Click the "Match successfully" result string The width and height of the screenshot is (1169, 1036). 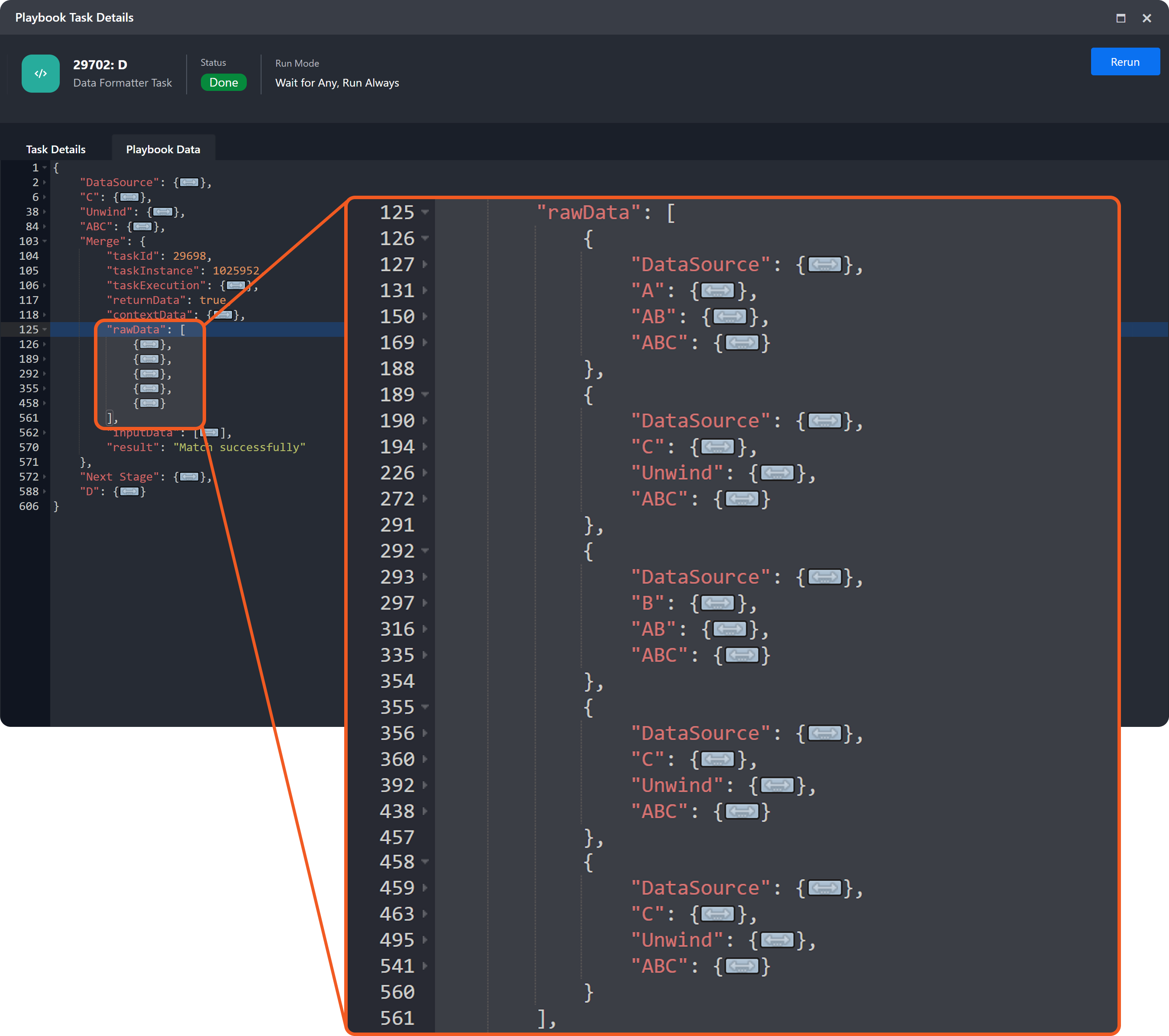tap(239, 448)
